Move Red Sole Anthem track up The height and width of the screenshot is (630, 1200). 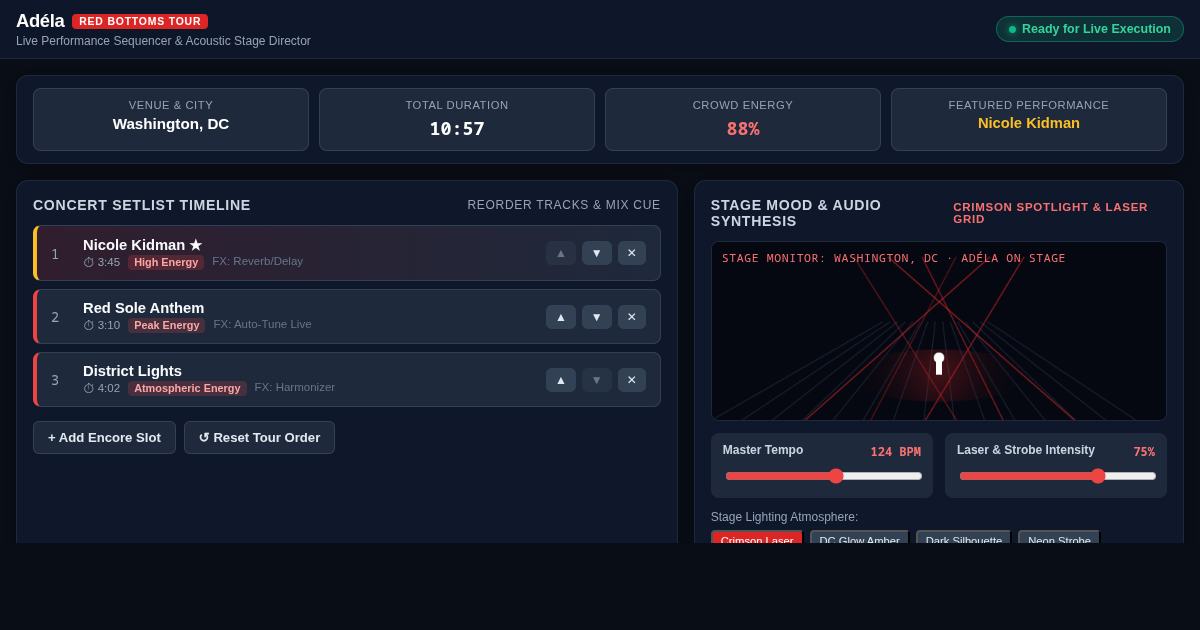[x=561, y=317]
